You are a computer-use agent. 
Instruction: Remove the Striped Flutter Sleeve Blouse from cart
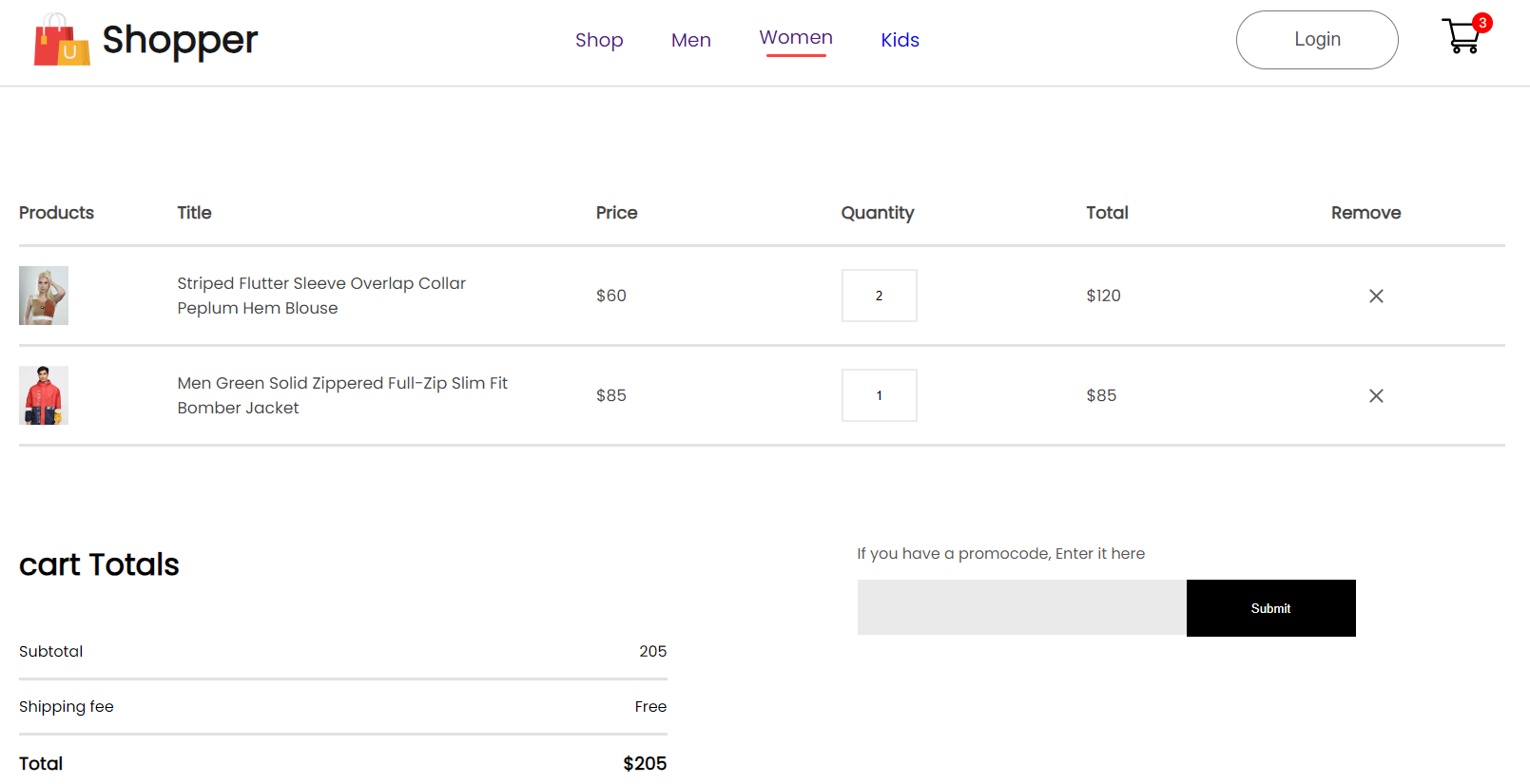tap(1375, 296)
